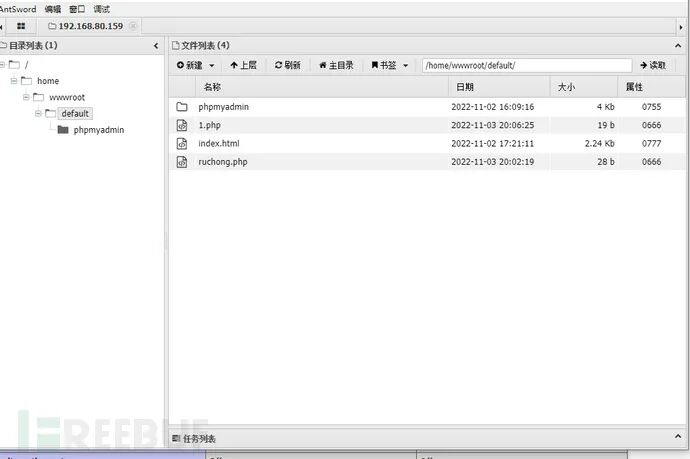Open the AntSword menu
The height and width of the screenshot is (459, 690).
(x=18, y=9)
